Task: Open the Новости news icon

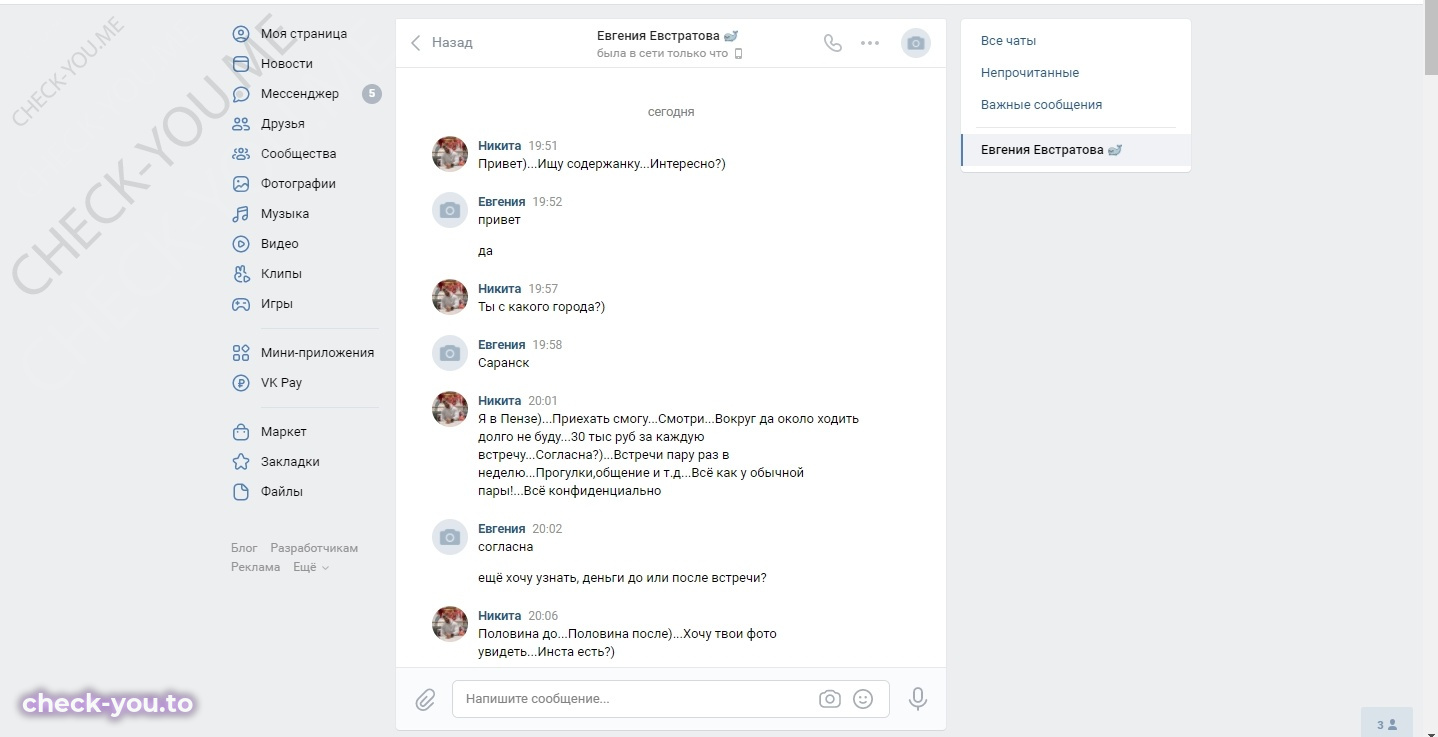Action: [x=241, y=64]
